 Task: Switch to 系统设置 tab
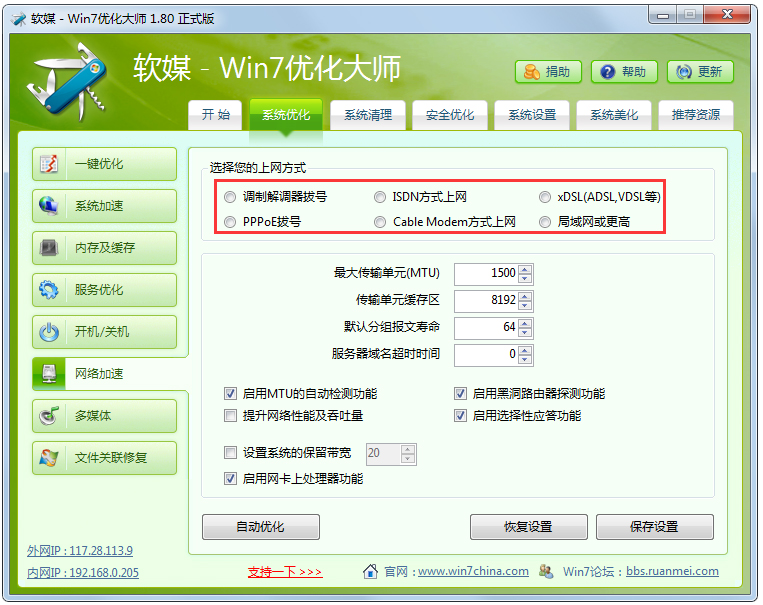pyautogui.click(x=532, y=115)
